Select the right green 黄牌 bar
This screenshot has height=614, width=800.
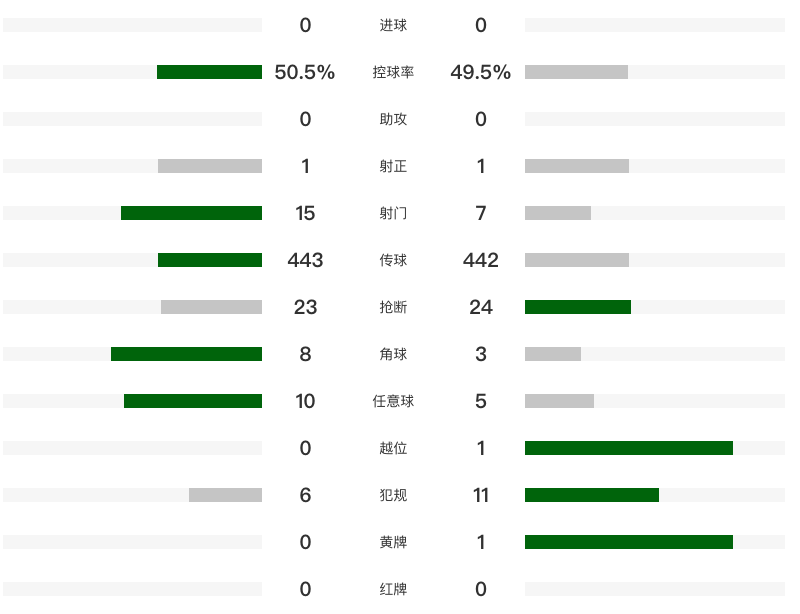point(629,542)
